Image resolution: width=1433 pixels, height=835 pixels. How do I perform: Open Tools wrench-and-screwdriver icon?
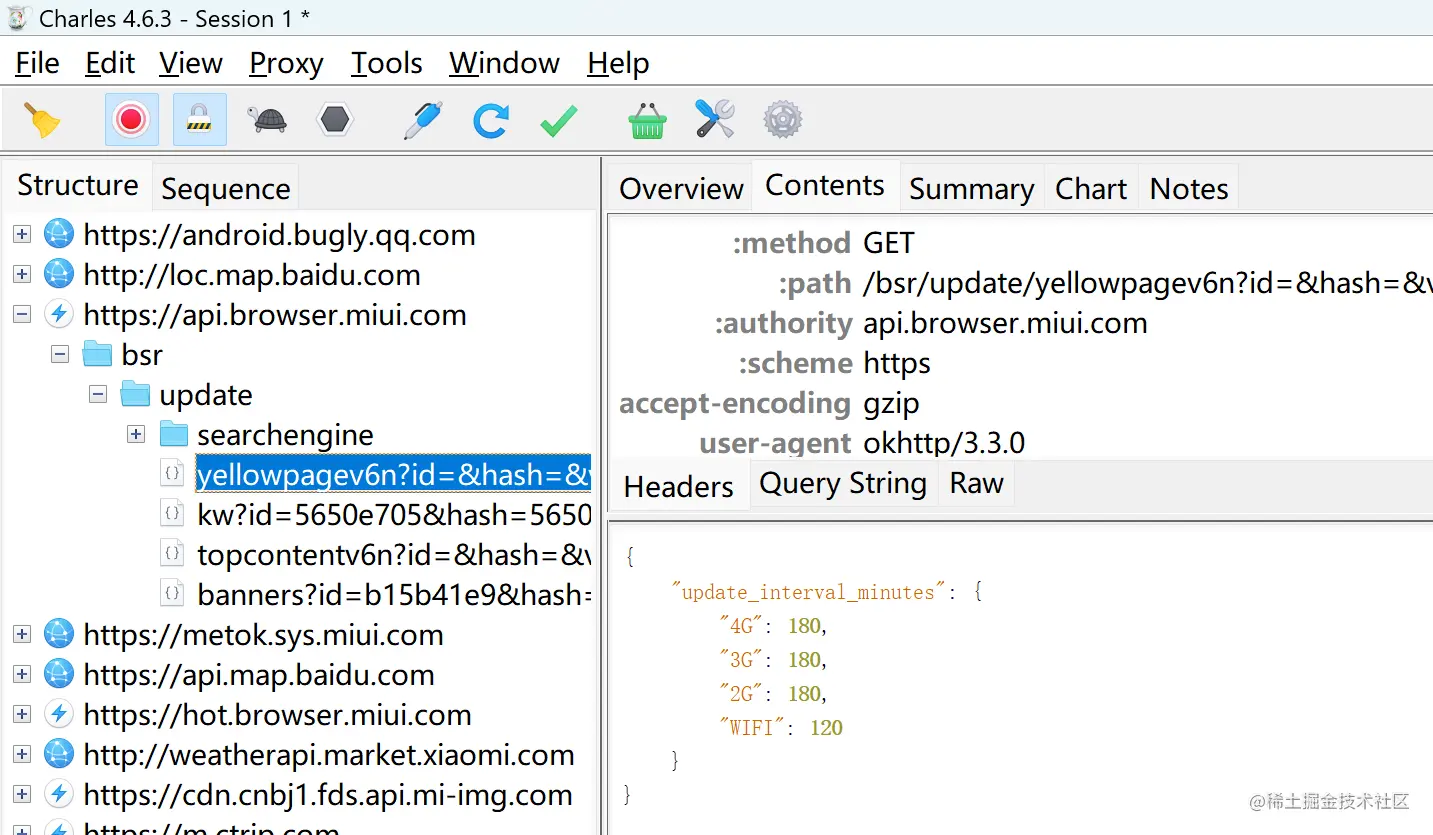715,120
